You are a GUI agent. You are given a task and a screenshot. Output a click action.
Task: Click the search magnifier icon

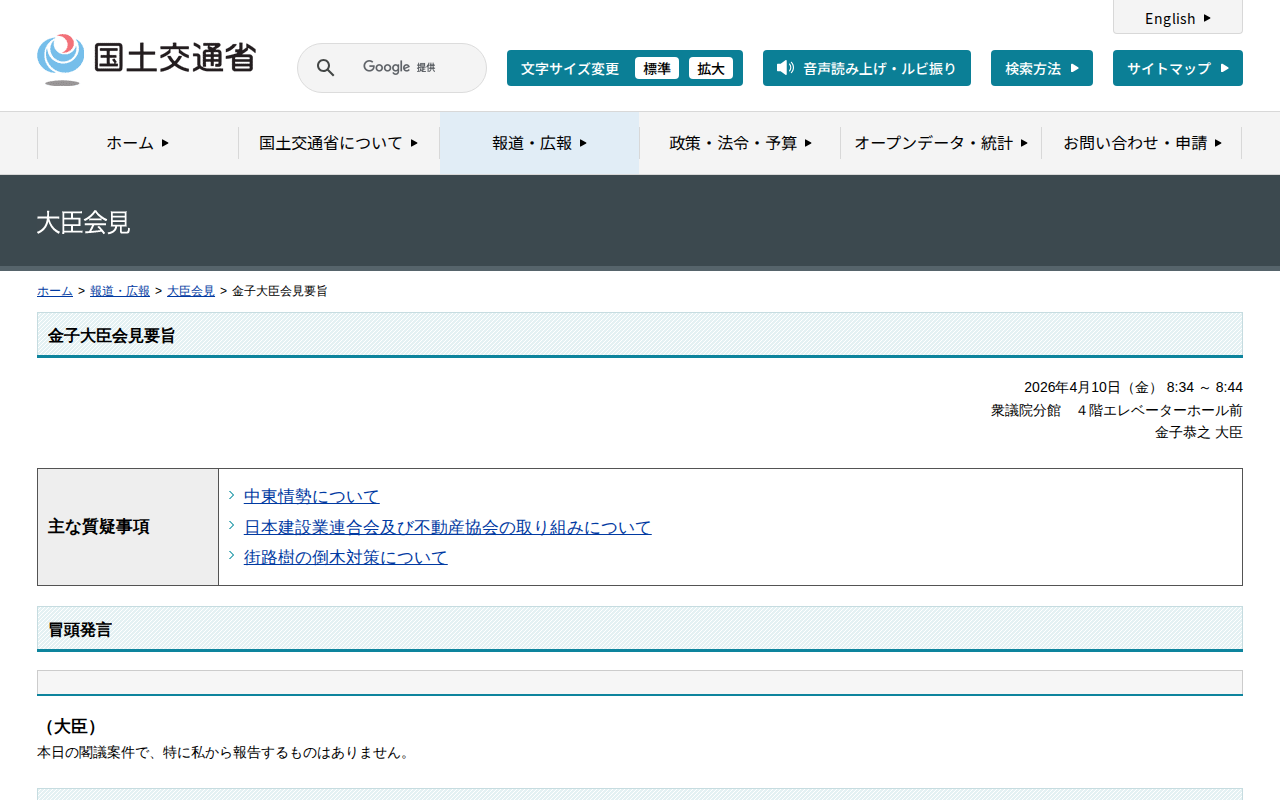[326, 68]
